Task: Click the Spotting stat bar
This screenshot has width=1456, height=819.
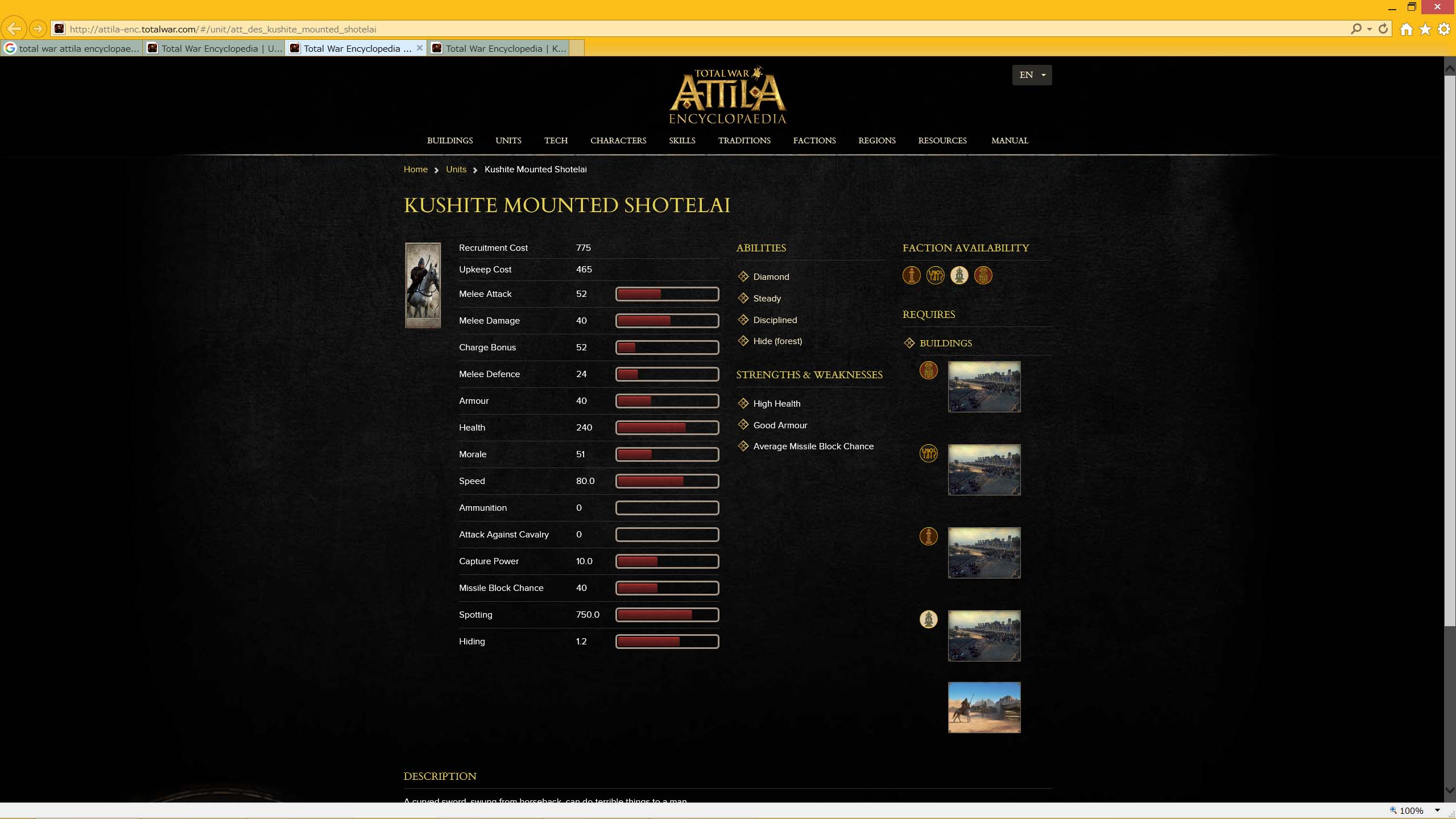Action: pyautogui.click(x=667, y=615)
